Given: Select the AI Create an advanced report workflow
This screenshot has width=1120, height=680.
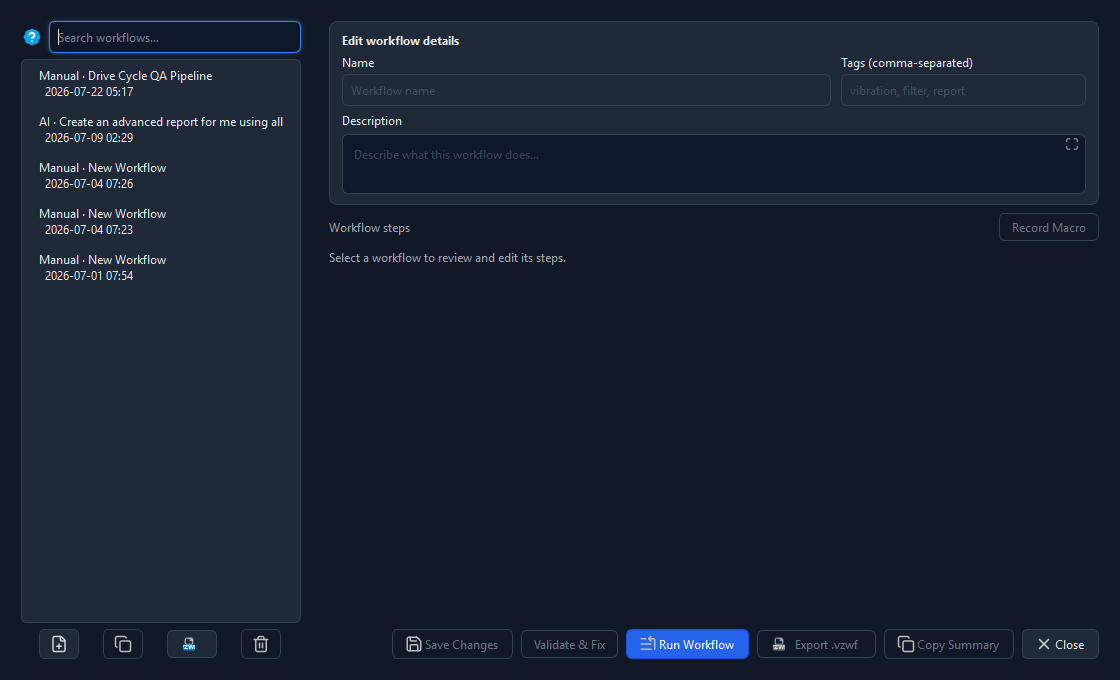Looking at the screenshot, I should 161,129.
